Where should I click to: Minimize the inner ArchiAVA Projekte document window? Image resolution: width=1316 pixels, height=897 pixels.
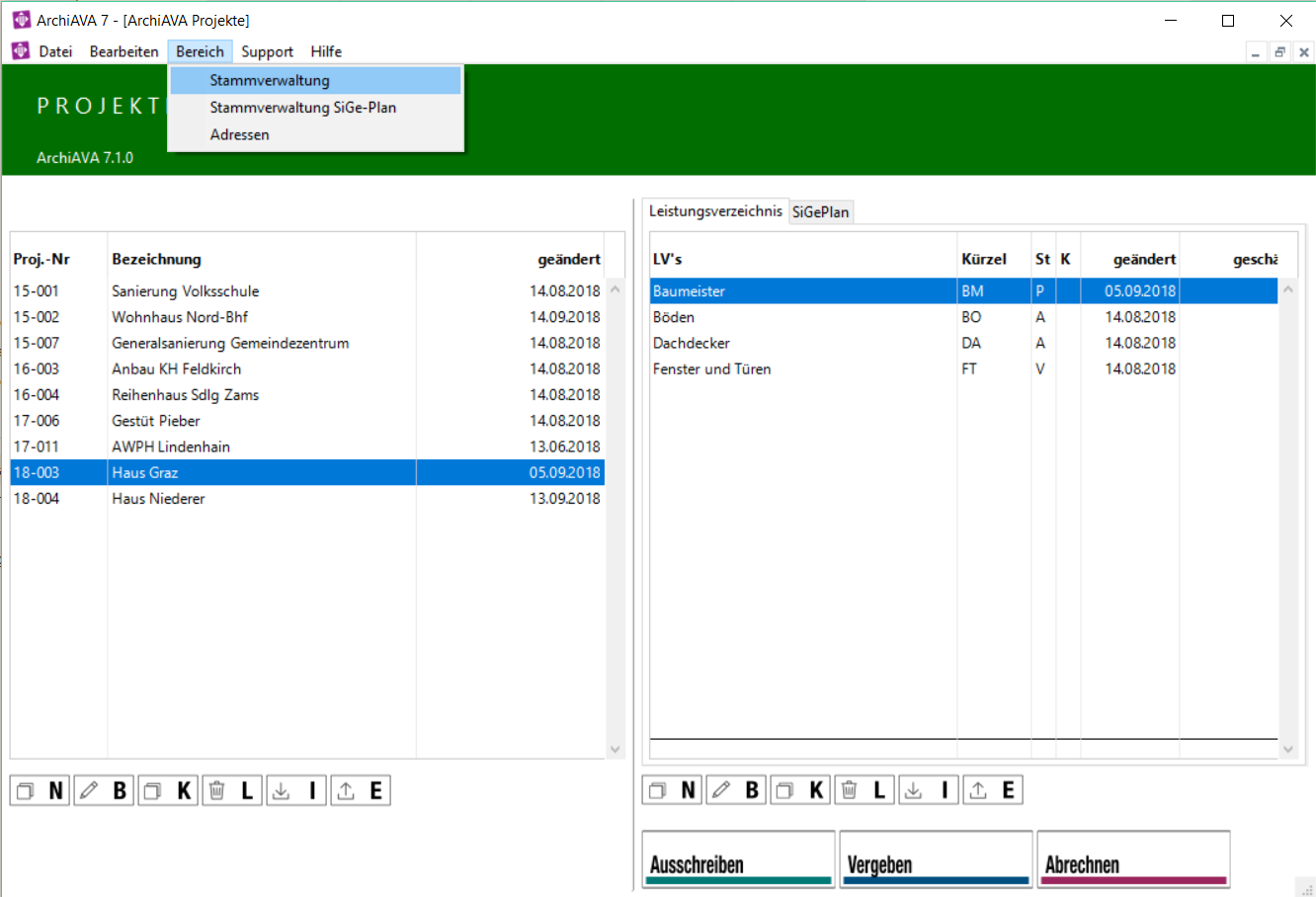[x=1256, y=52]
